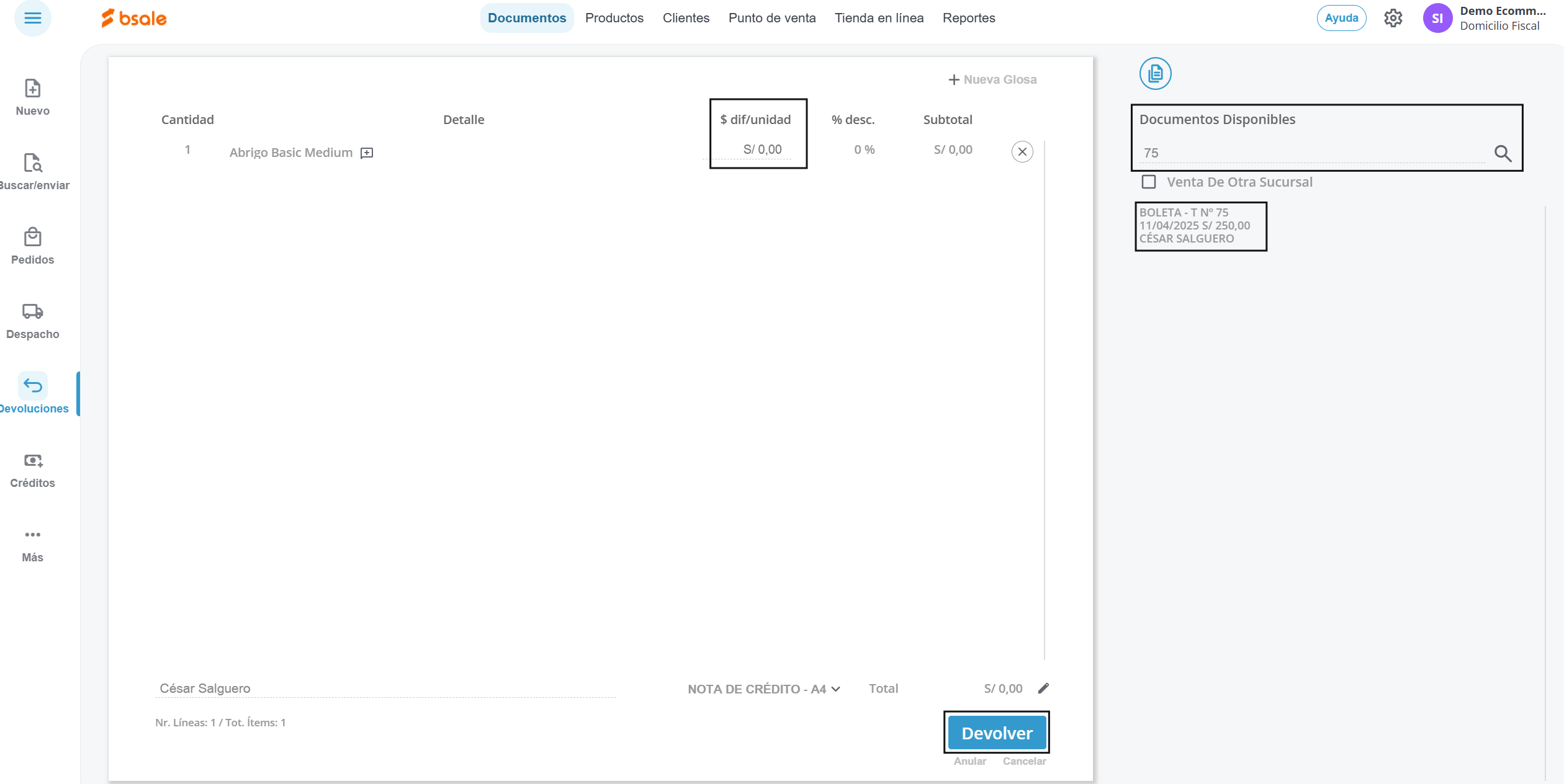Open the Despacho truck icon
The image size is (1564, 784).
coord(32,312)
